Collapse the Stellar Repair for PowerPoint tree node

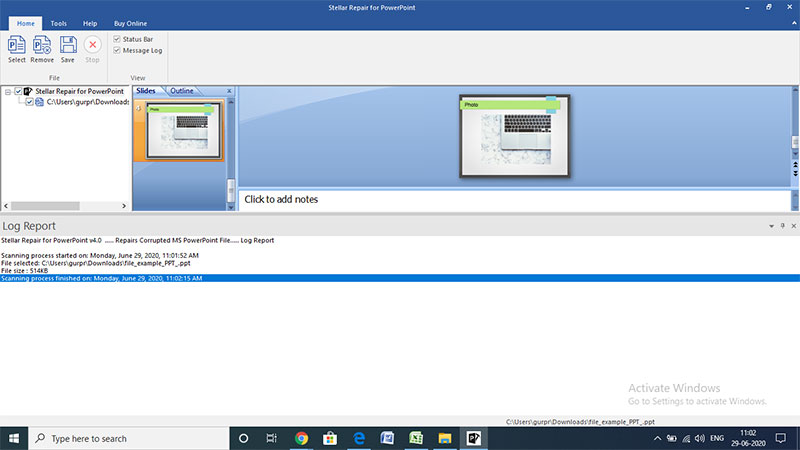click(8, 92)
